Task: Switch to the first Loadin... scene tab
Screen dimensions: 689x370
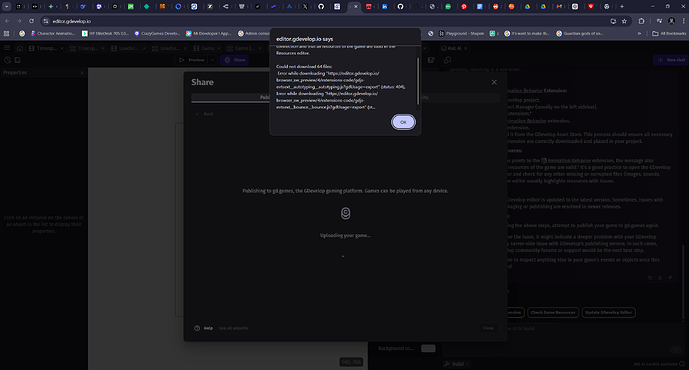Action: pos(128,48)
